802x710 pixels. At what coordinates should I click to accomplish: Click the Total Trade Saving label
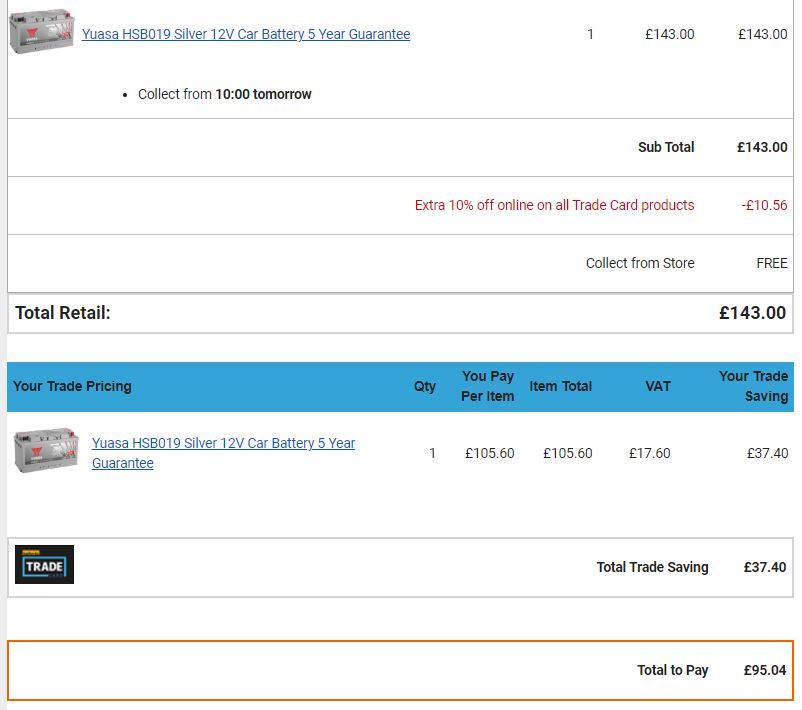pos(652,567)
